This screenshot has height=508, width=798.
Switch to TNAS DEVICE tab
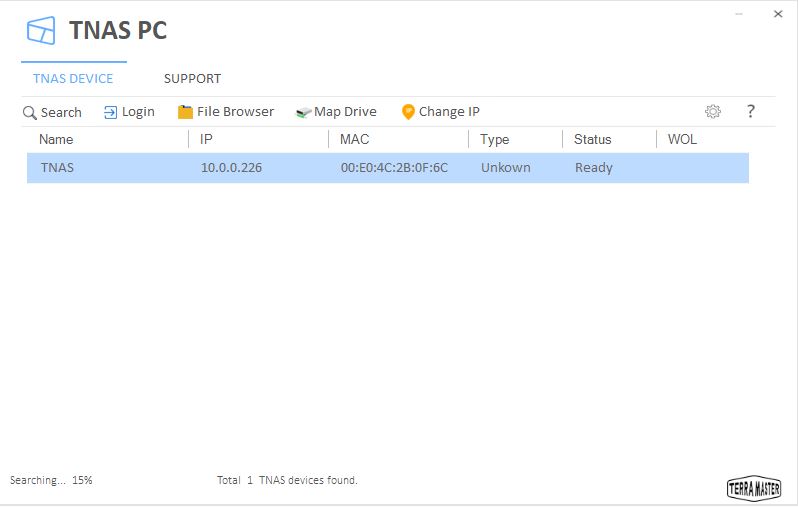[73, 78]
